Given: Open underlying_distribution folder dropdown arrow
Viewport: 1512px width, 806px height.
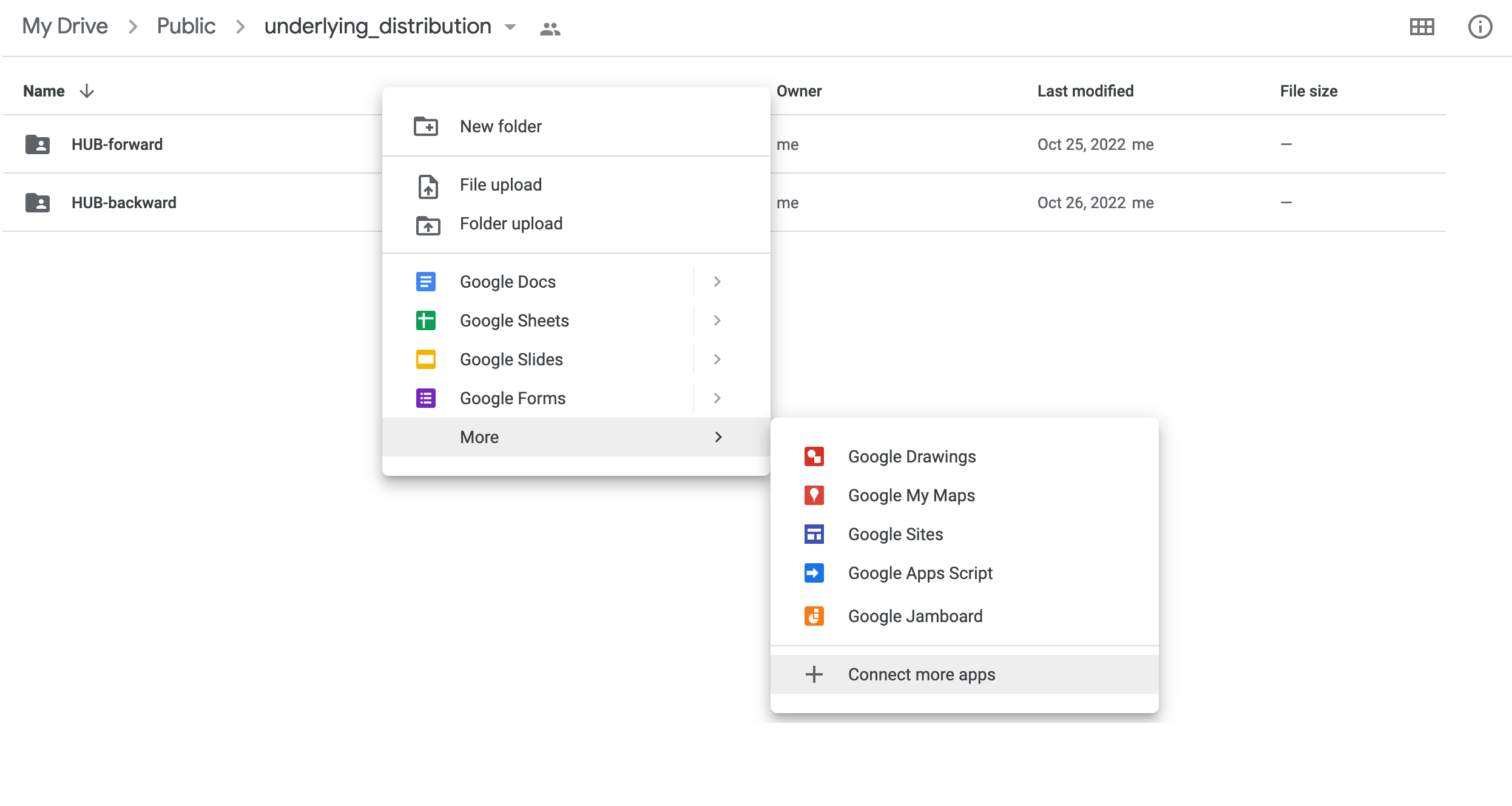Looking at the screenshot, I should coord(510,27).
